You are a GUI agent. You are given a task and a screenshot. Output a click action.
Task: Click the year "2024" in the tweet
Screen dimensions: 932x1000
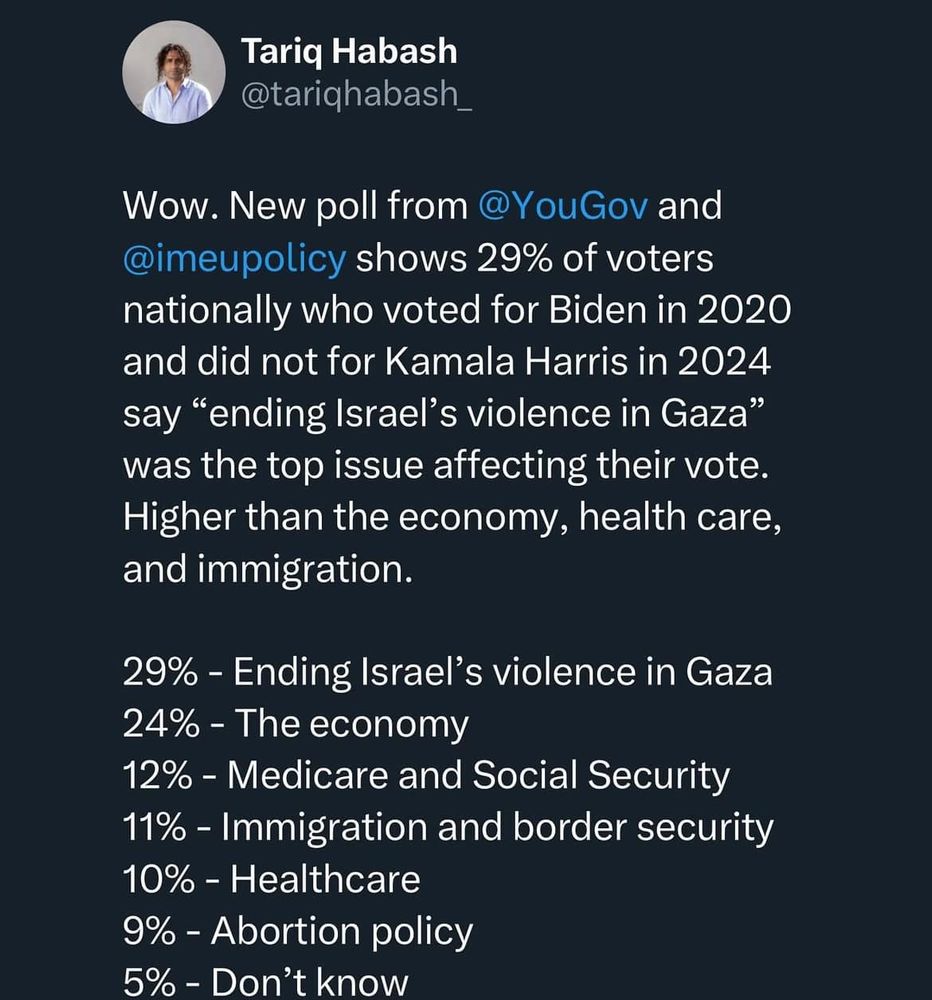[724, 364]
